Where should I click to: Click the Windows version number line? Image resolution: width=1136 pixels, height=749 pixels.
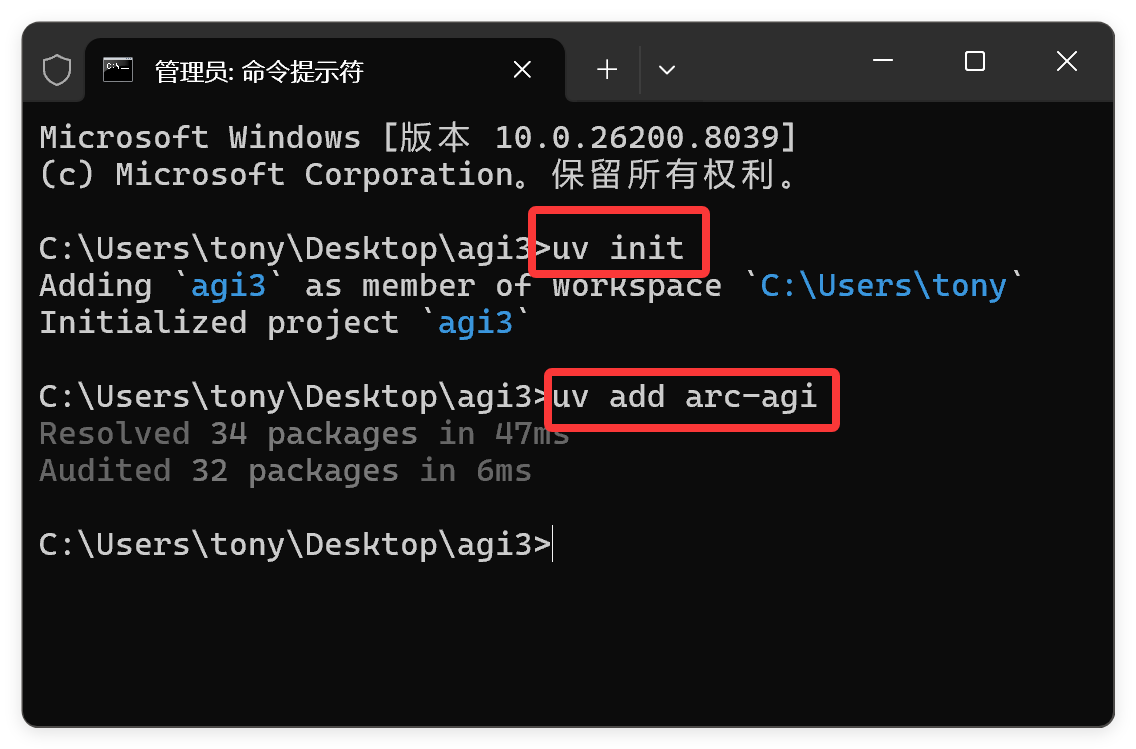tap(418, 137)
